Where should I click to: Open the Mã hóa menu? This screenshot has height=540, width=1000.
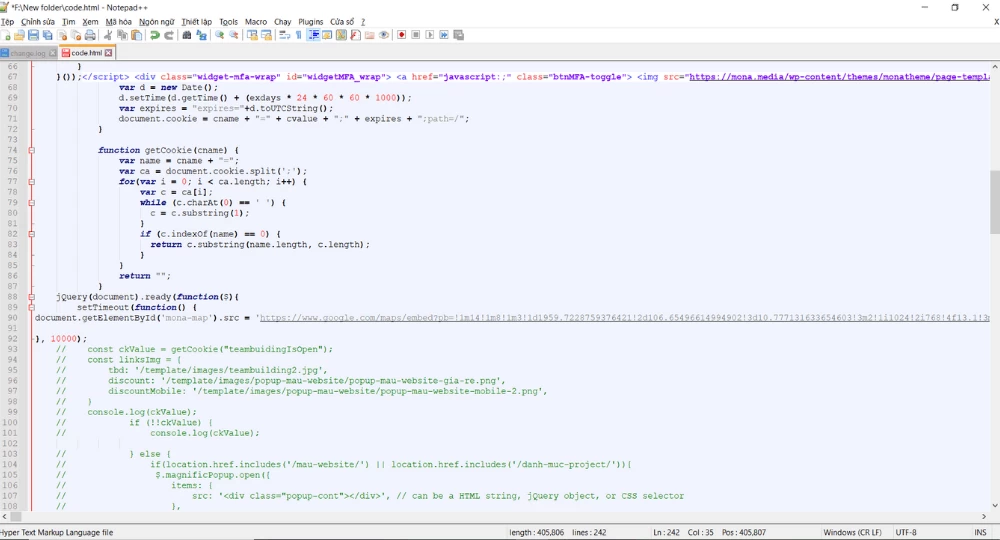(x=118, y=22)
